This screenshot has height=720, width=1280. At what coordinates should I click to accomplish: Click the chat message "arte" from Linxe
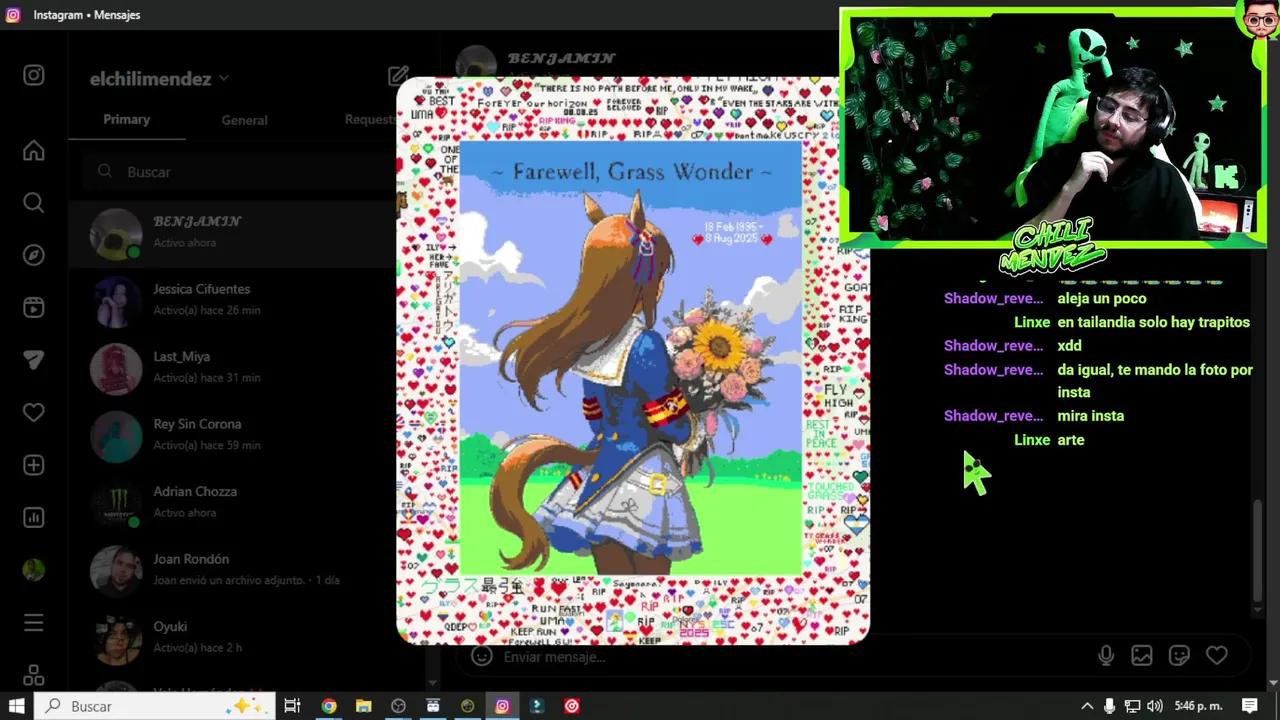pos(1071,440)
